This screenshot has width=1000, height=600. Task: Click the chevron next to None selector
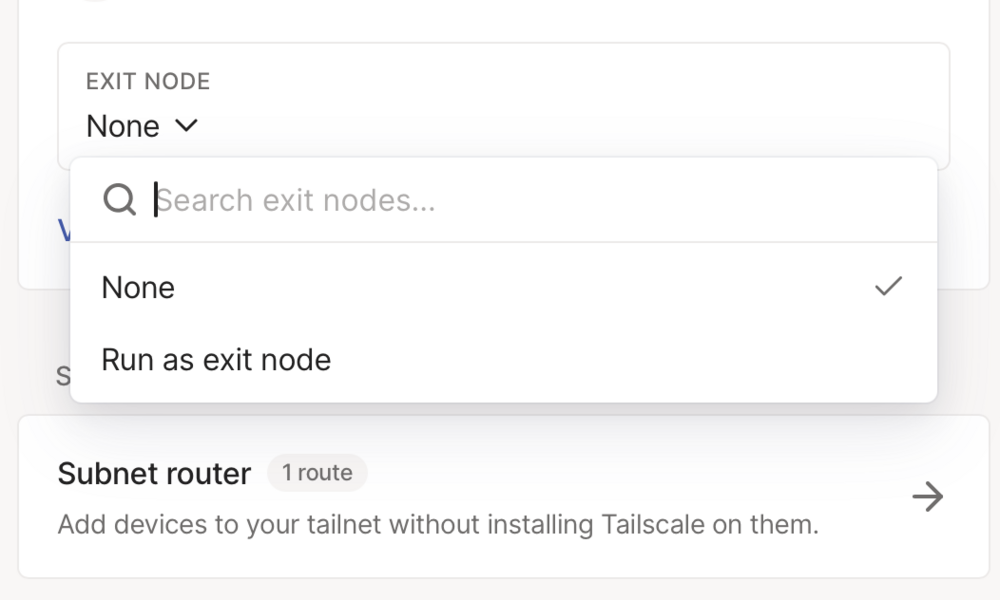186,125
